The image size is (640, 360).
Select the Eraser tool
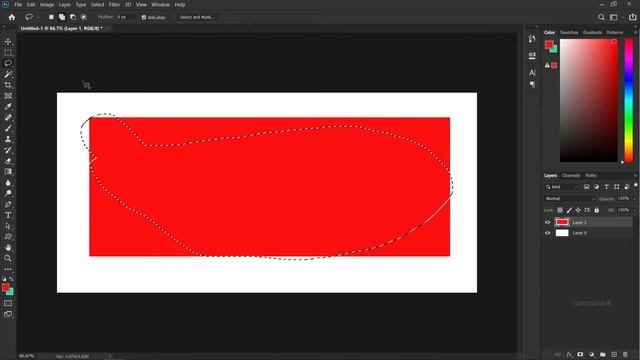click(8, 161)
